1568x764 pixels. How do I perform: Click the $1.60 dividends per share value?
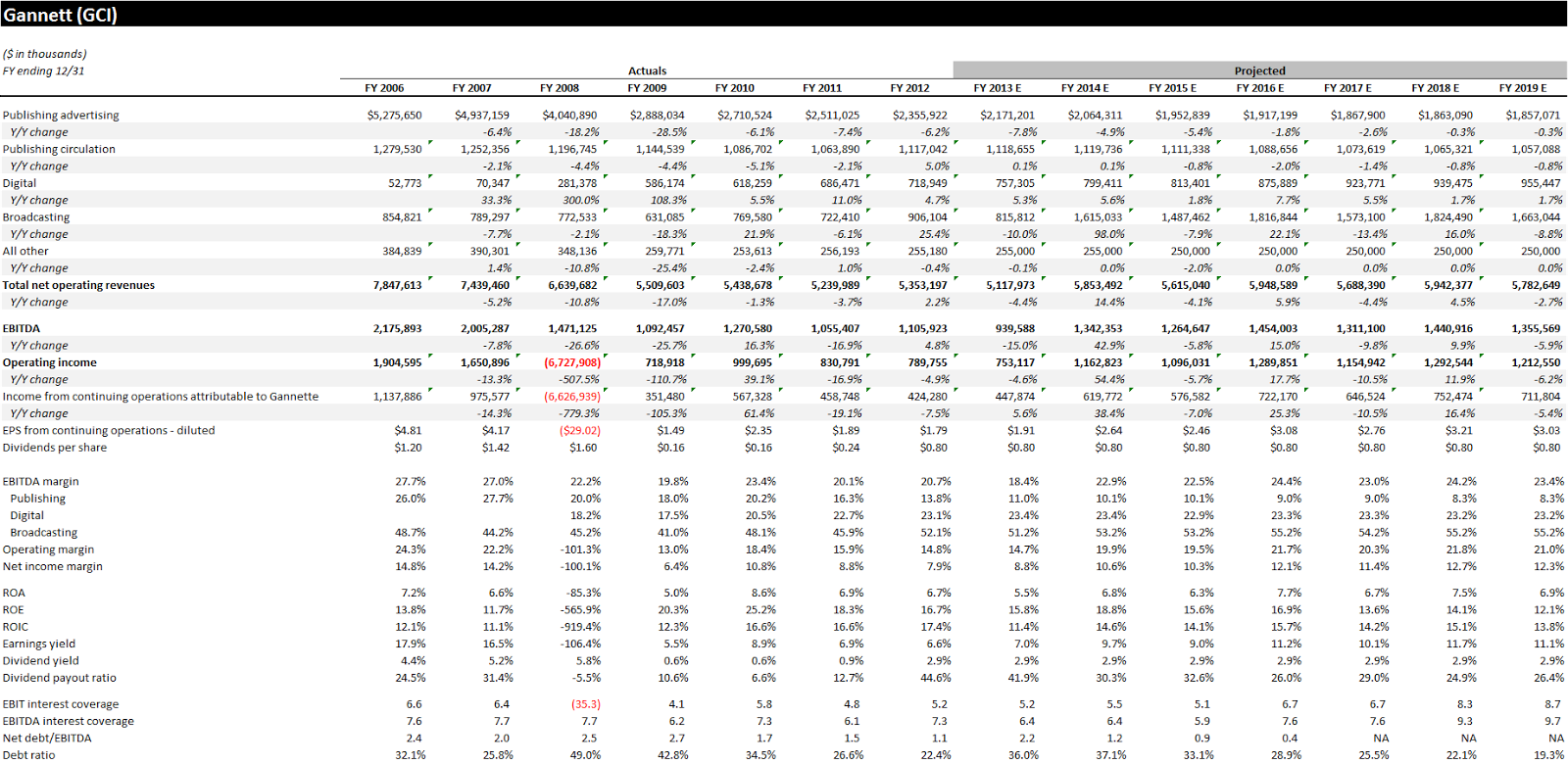tap(583, 448)
